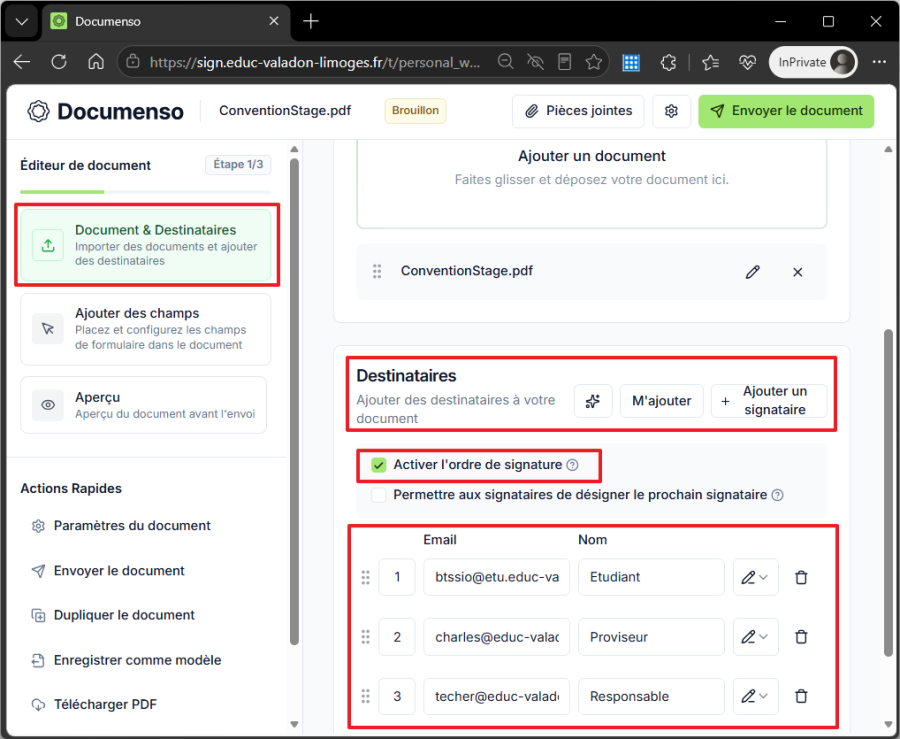Open the role dropdown for Proviseur recipient
This screenshot has height=739, width=900.
[755, 637]
